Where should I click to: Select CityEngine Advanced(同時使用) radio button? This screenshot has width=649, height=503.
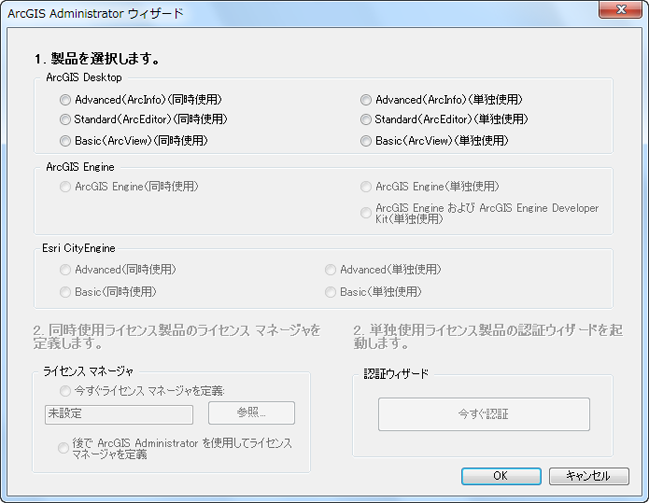(x=65, y=270)
